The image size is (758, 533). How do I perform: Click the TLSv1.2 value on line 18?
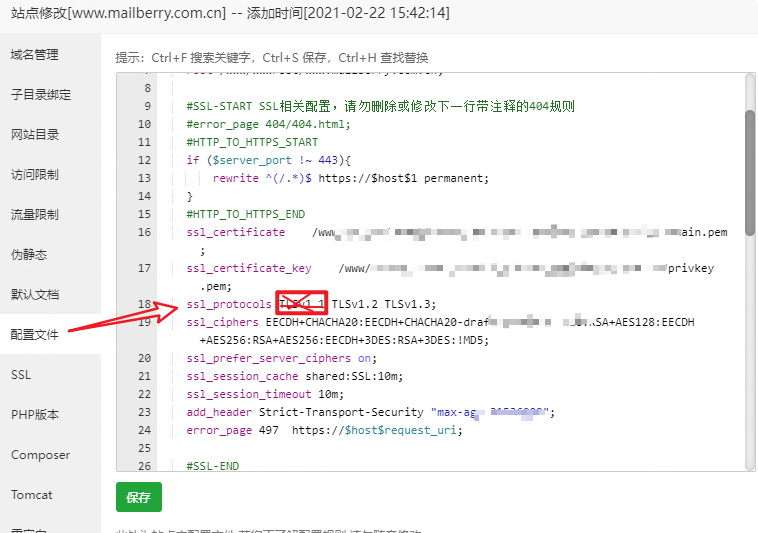pos(354,304)
